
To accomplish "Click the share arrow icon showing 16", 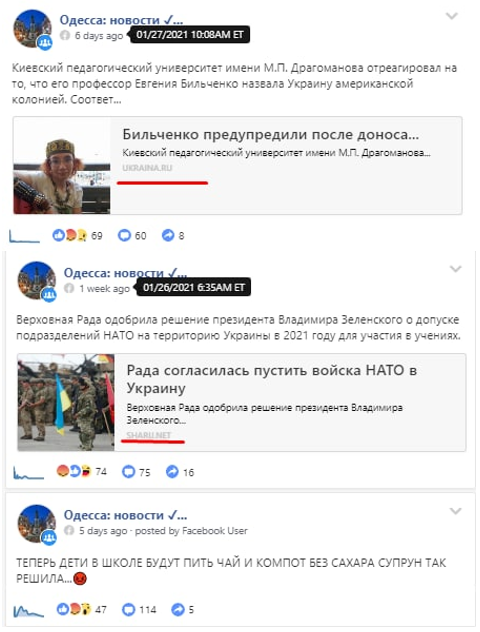I will tap(172, 472).
